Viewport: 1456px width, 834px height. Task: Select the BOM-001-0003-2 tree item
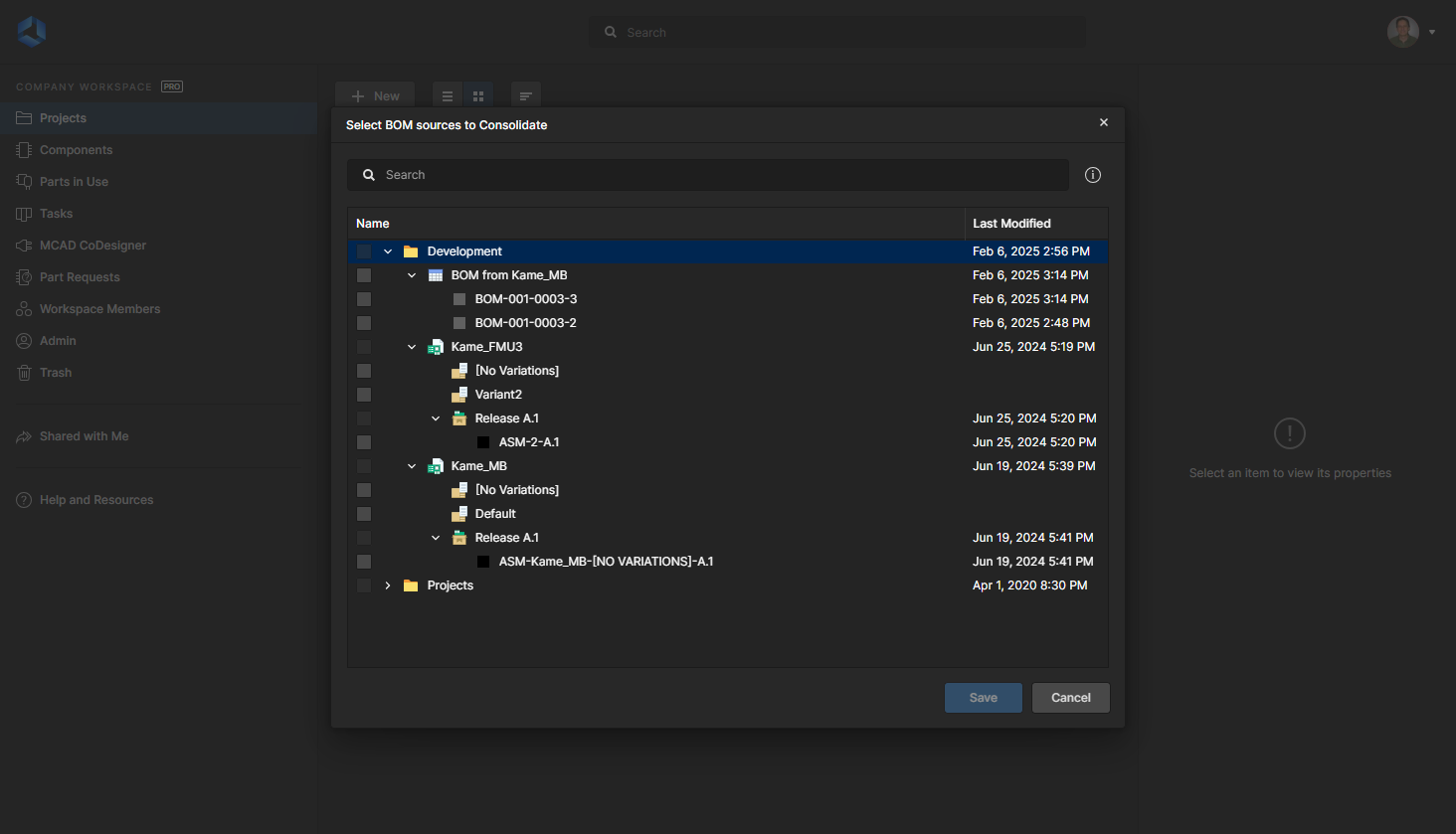[525, 323]
